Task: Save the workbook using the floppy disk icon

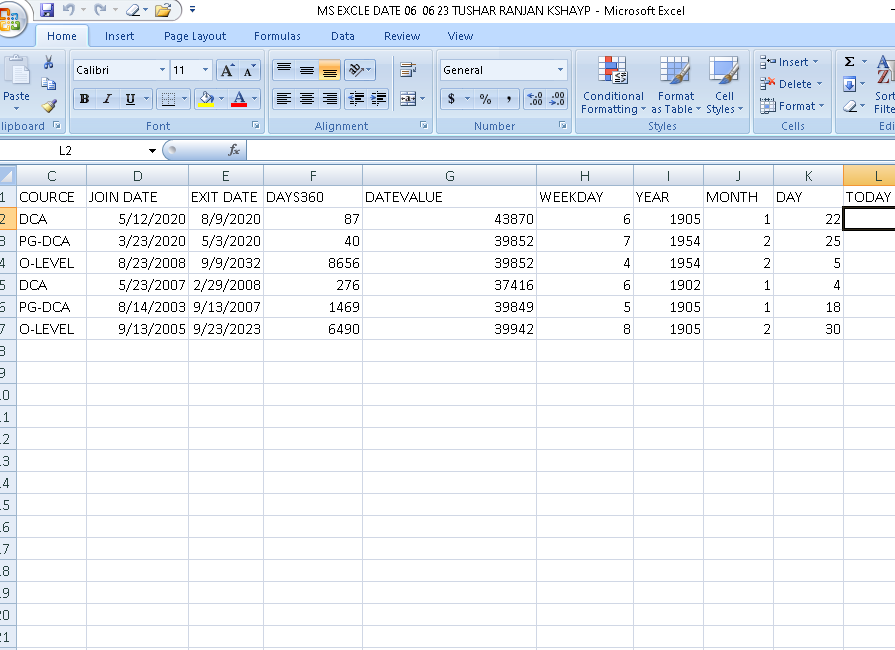Action: pyautogui.click(x=46, y=10)
